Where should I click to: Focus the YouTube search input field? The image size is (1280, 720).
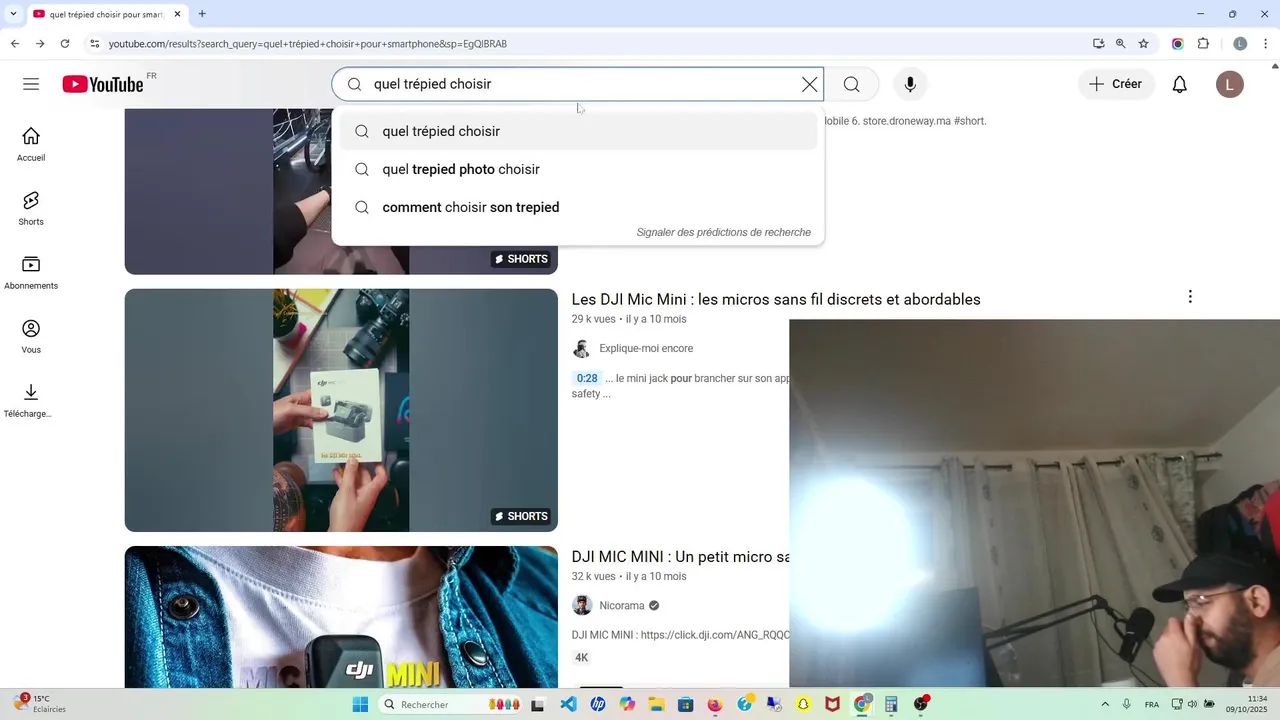pyautogui.click(x=580, y=84)
